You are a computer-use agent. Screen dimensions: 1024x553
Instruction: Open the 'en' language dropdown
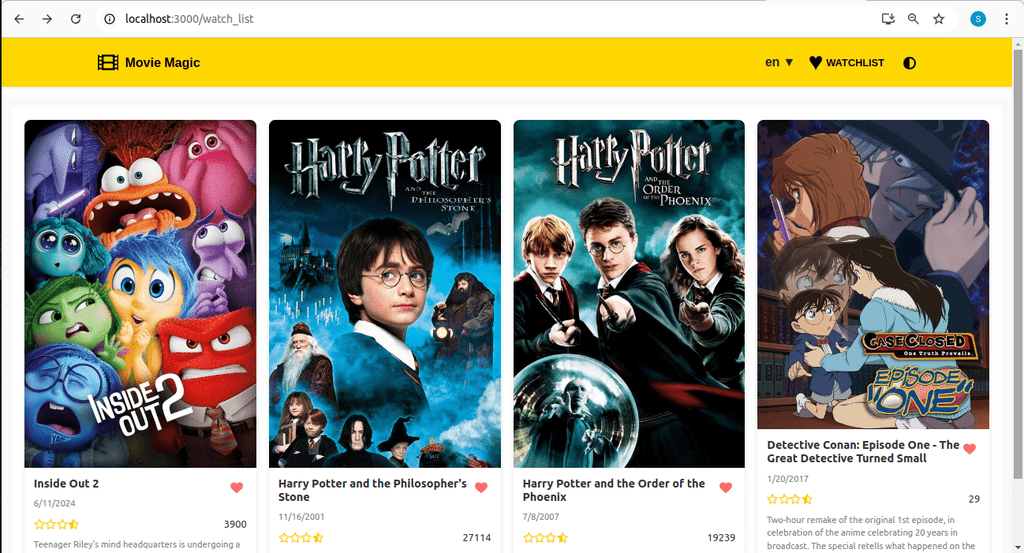[779, 63]
